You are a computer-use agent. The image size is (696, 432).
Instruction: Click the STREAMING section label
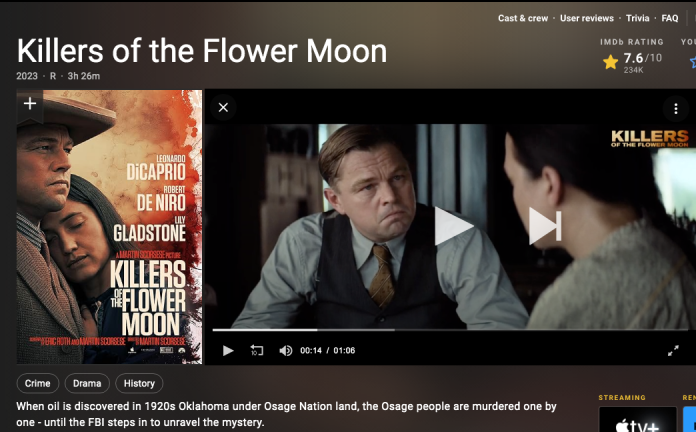[622, 398]
